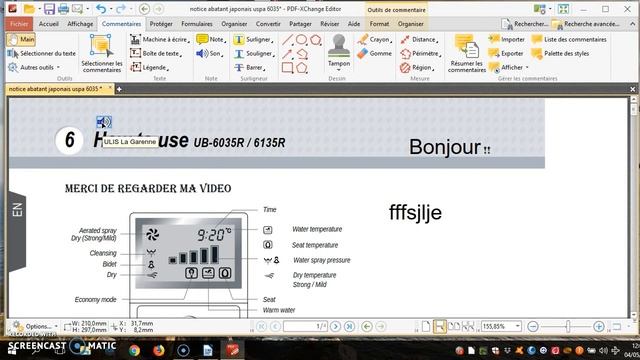The width and height of the screenshot is (640, 360).
Task: Pick the rectangle drawing tool
Action: click(287, 67)
